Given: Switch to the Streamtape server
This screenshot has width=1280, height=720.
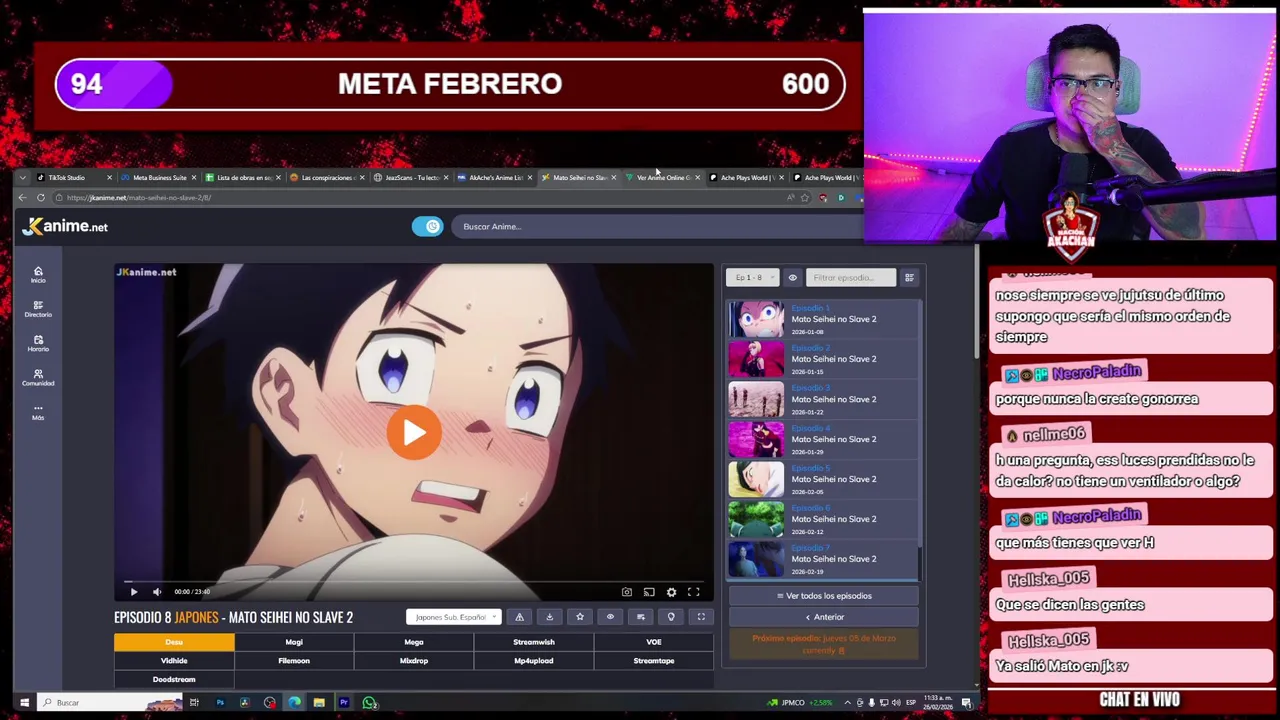Looking at the screenshot, I should [x=654, y=661].
